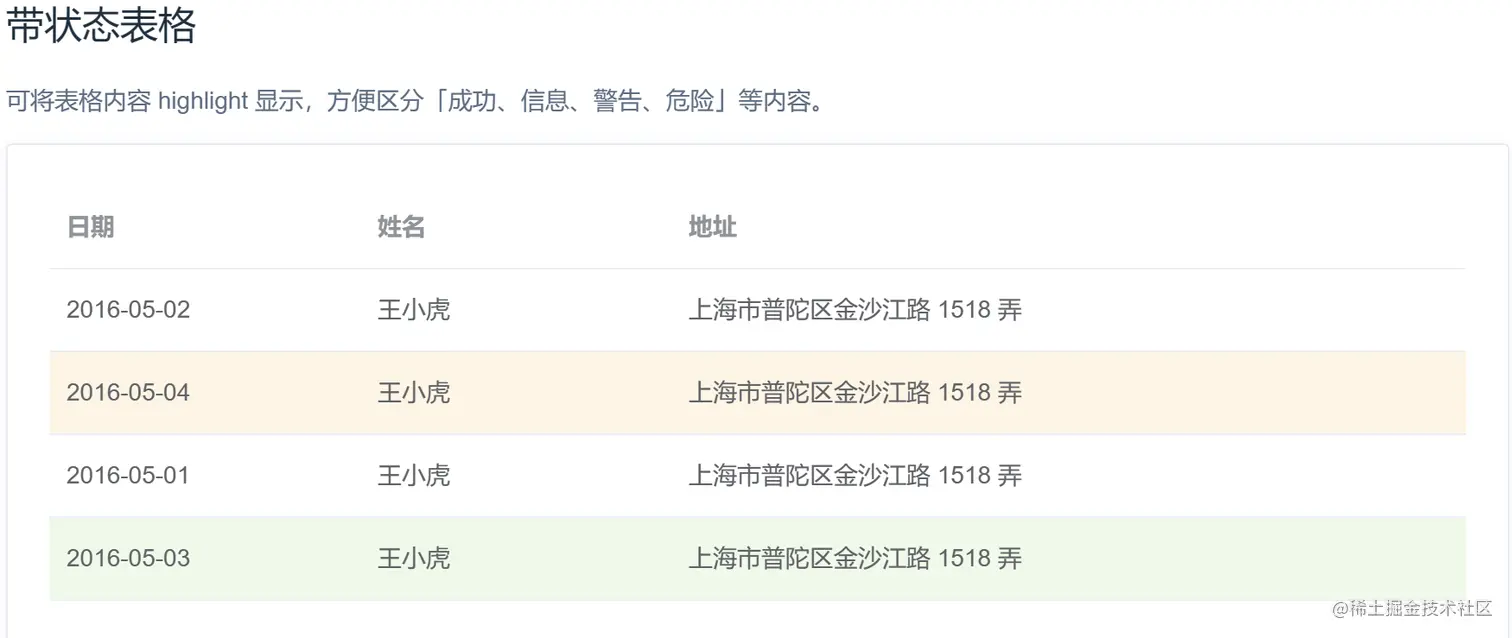This screenshot has height=638, width=1512.
Task: Click the address in the orange highlighted row
Action: [x=855, y=393]
